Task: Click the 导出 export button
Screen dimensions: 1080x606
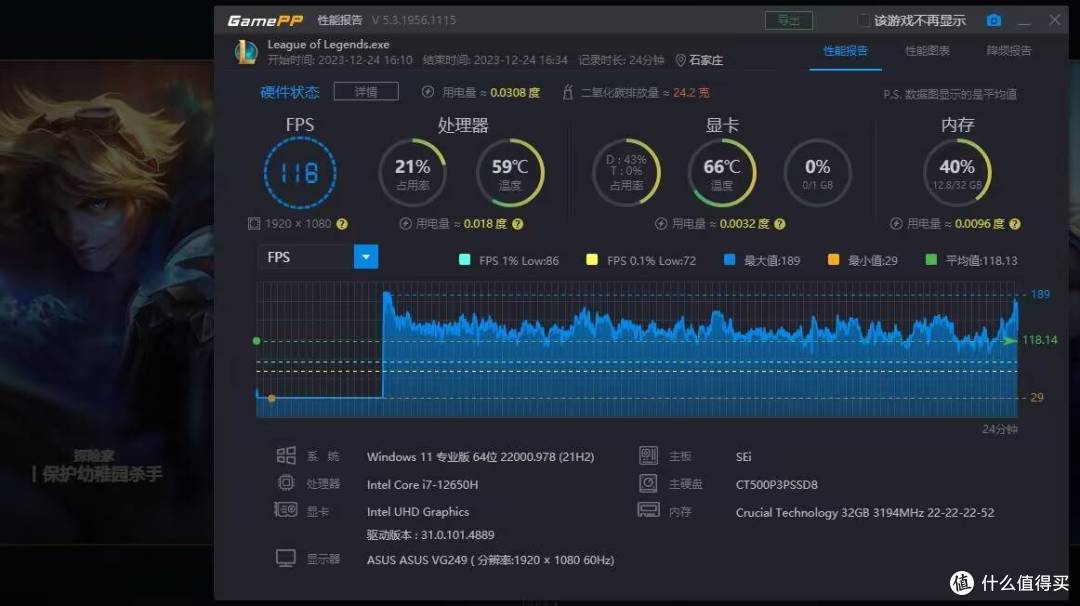Action: point(789,21)
